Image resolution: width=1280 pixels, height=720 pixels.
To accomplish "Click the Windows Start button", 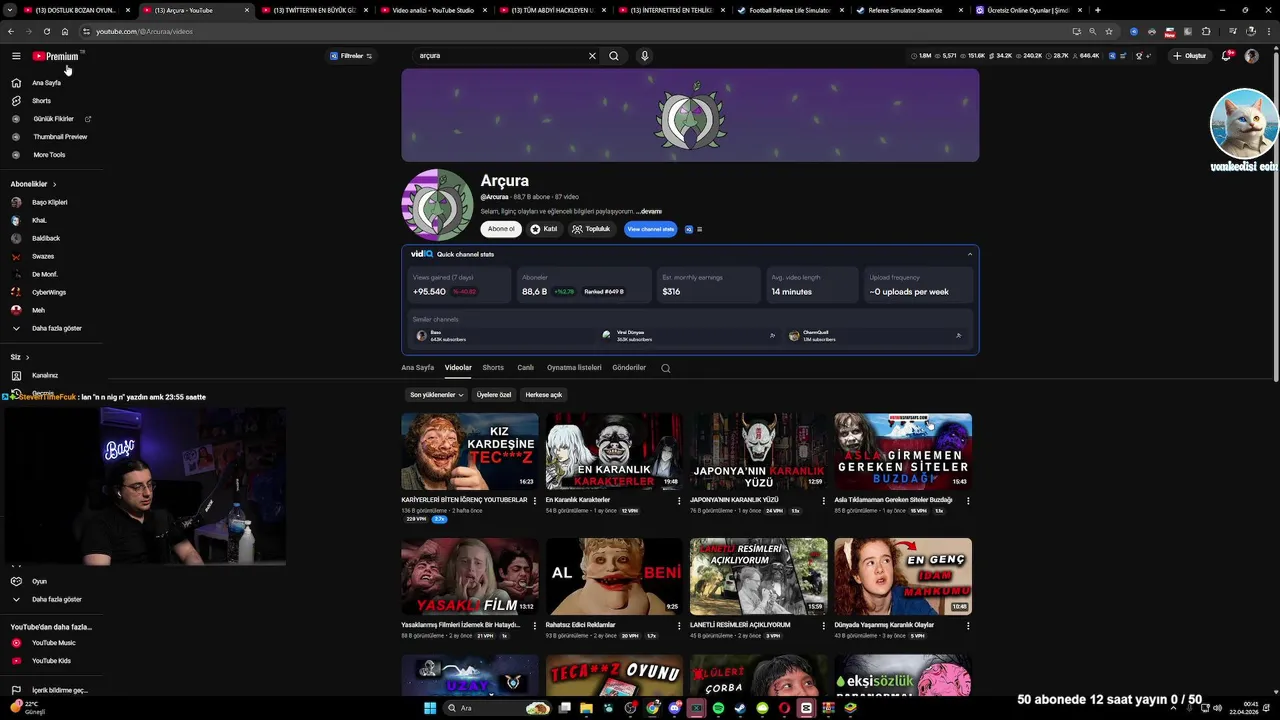I will [x=430, y=708].
